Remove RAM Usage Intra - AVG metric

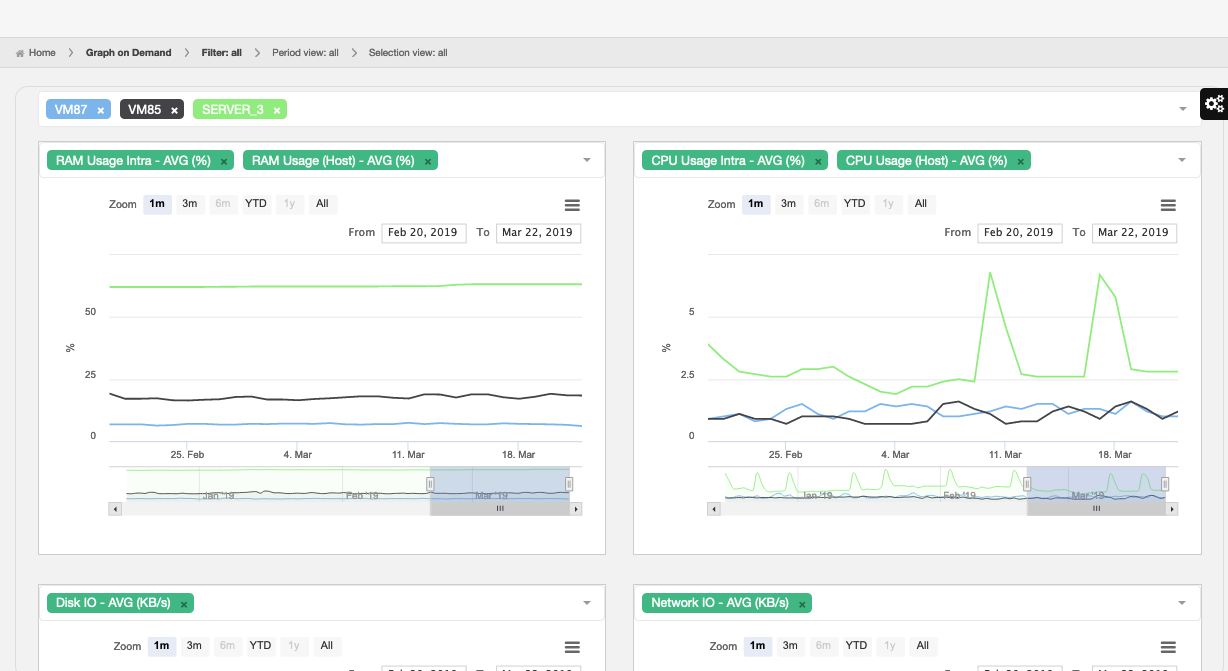click(224, 161)
